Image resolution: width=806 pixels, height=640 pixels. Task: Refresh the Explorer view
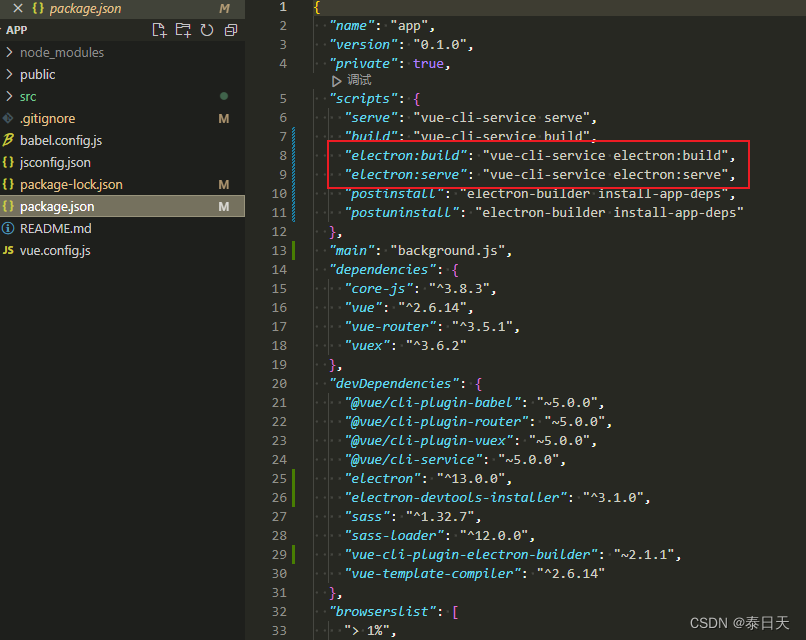click(207, 30)
